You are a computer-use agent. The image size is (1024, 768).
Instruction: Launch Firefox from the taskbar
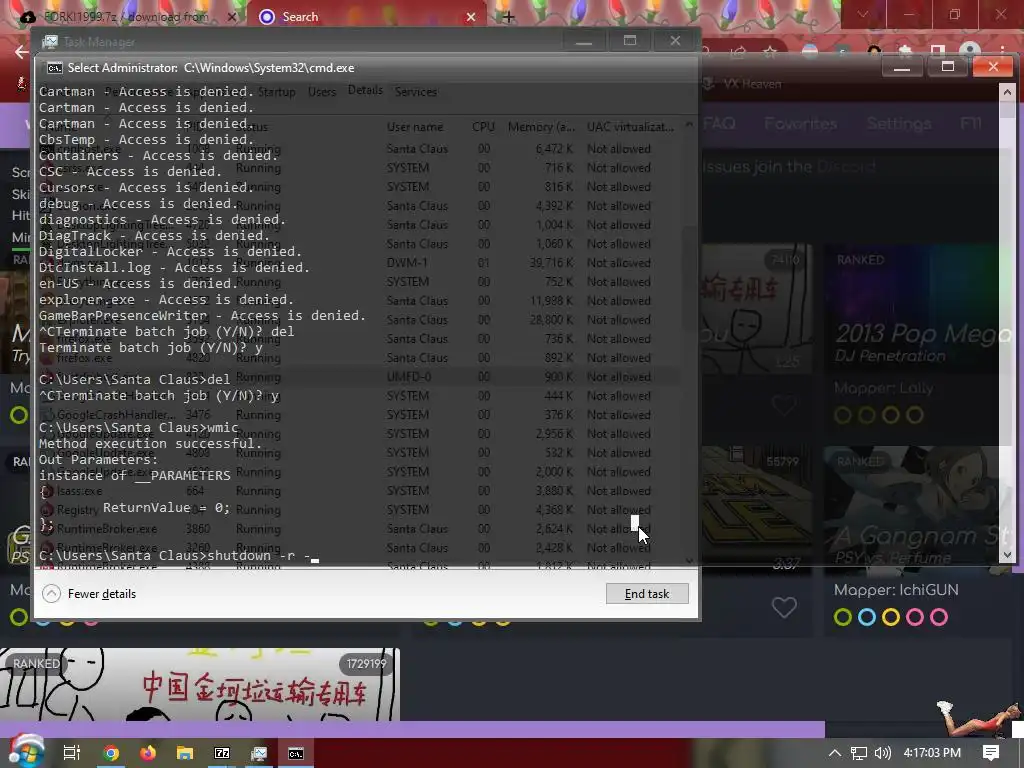[x=148, y=753]
